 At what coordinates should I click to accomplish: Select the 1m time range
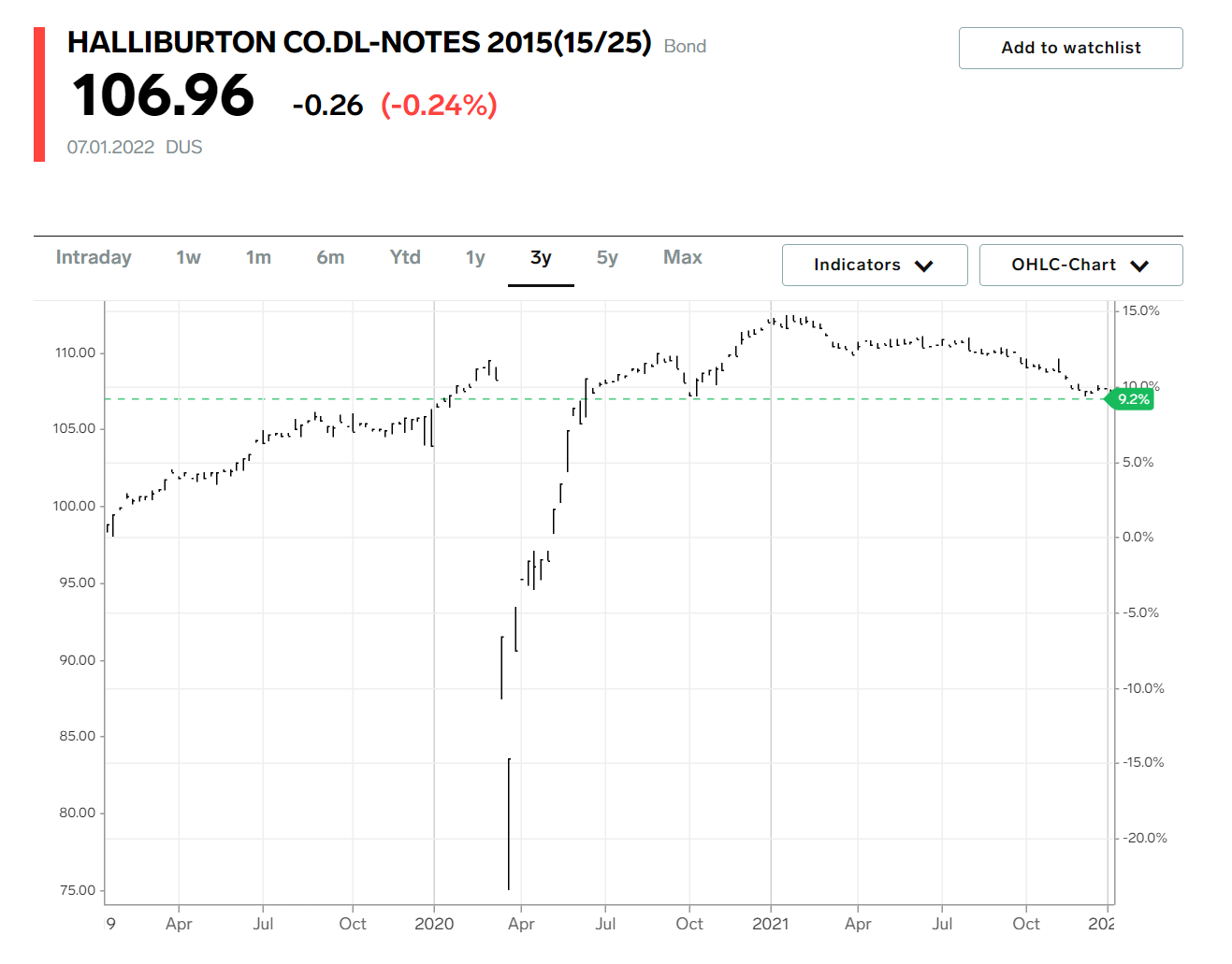click(258, 257)
